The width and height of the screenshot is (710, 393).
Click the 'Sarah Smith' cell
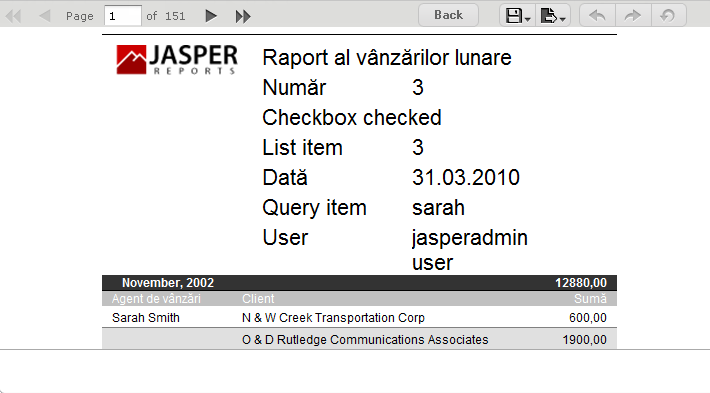coord(146,318)
